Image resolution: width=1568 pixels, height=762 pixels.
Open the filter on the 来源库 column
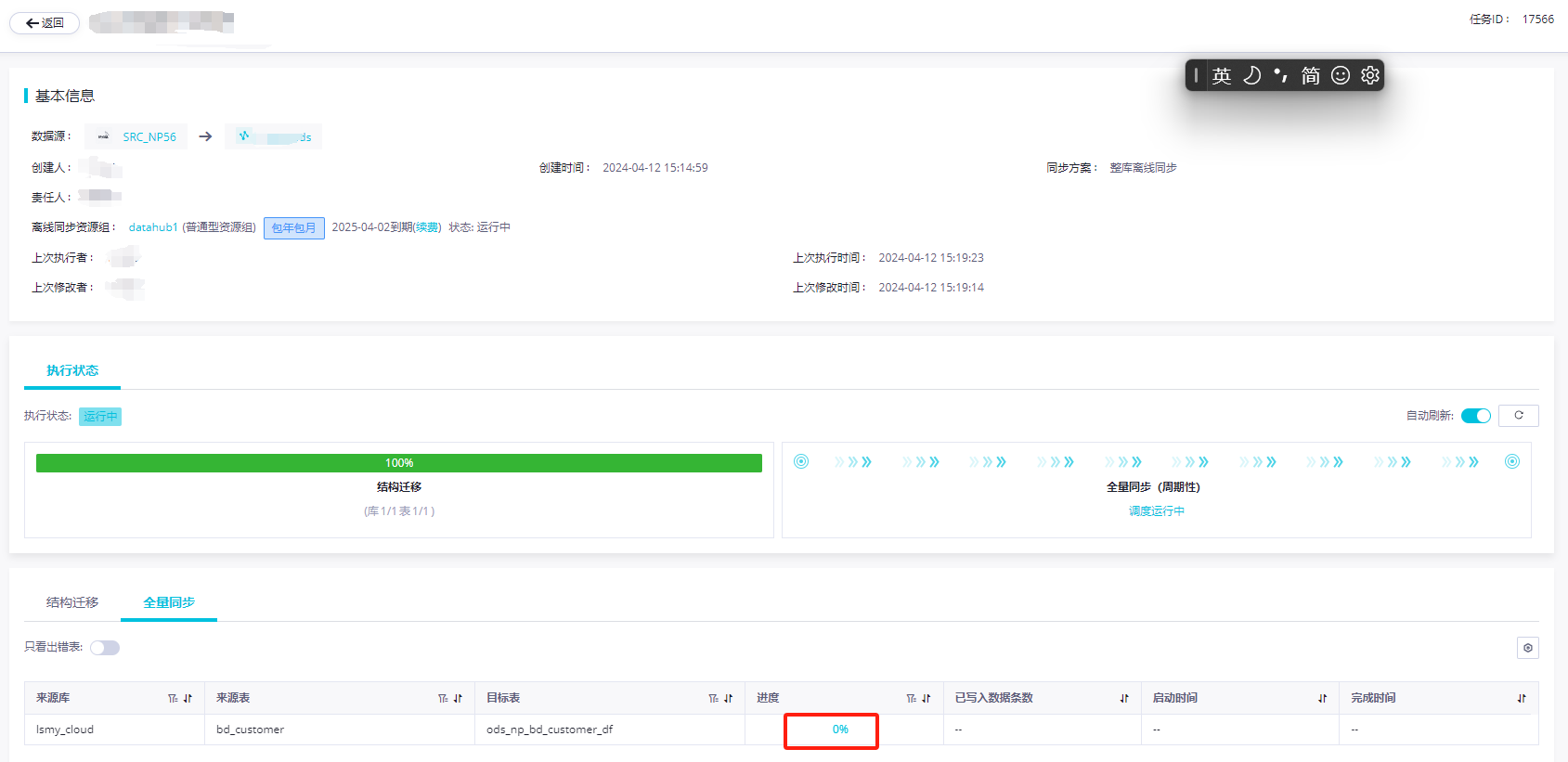tap(173, 699)
